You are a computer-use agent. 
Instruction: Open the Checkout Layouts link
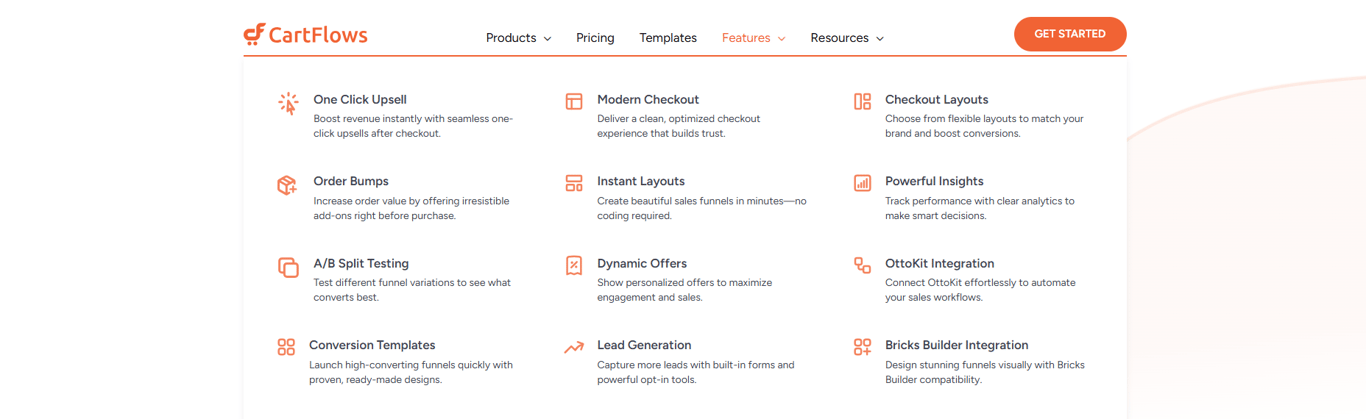[937, 100]
